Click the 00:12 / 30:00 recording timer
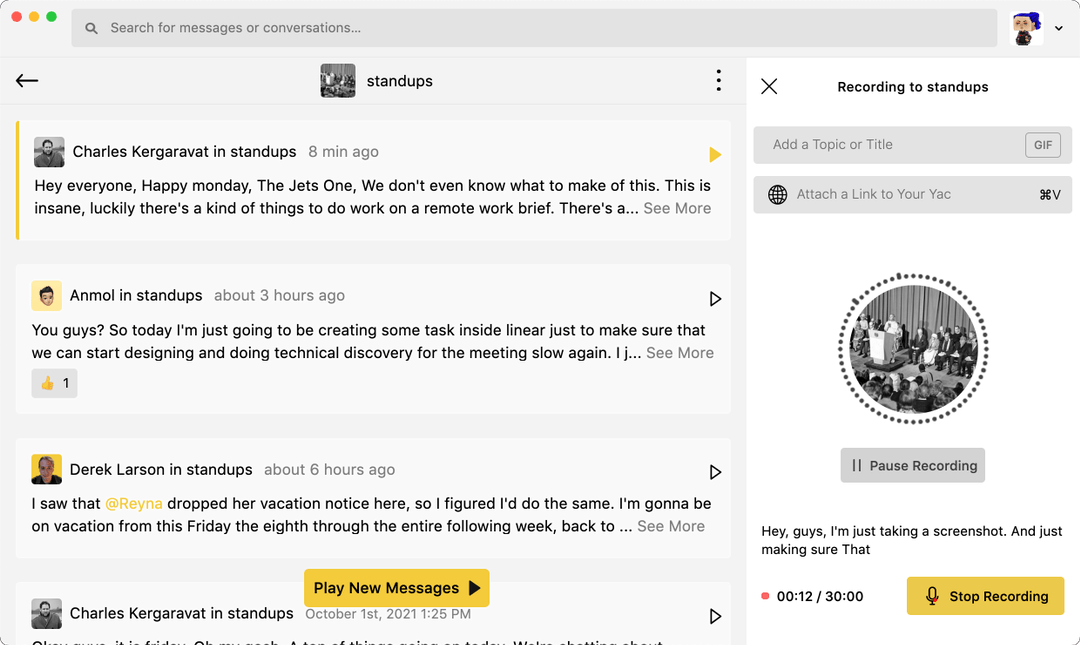Image resolution: width=1080 pixels, height=645 pixels. [x=820, y=597]
